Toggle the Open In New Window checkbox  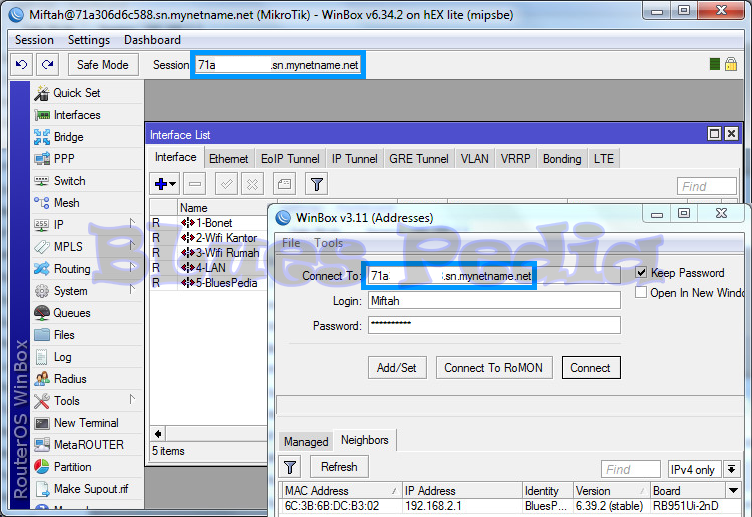click(x=641, y=293)
